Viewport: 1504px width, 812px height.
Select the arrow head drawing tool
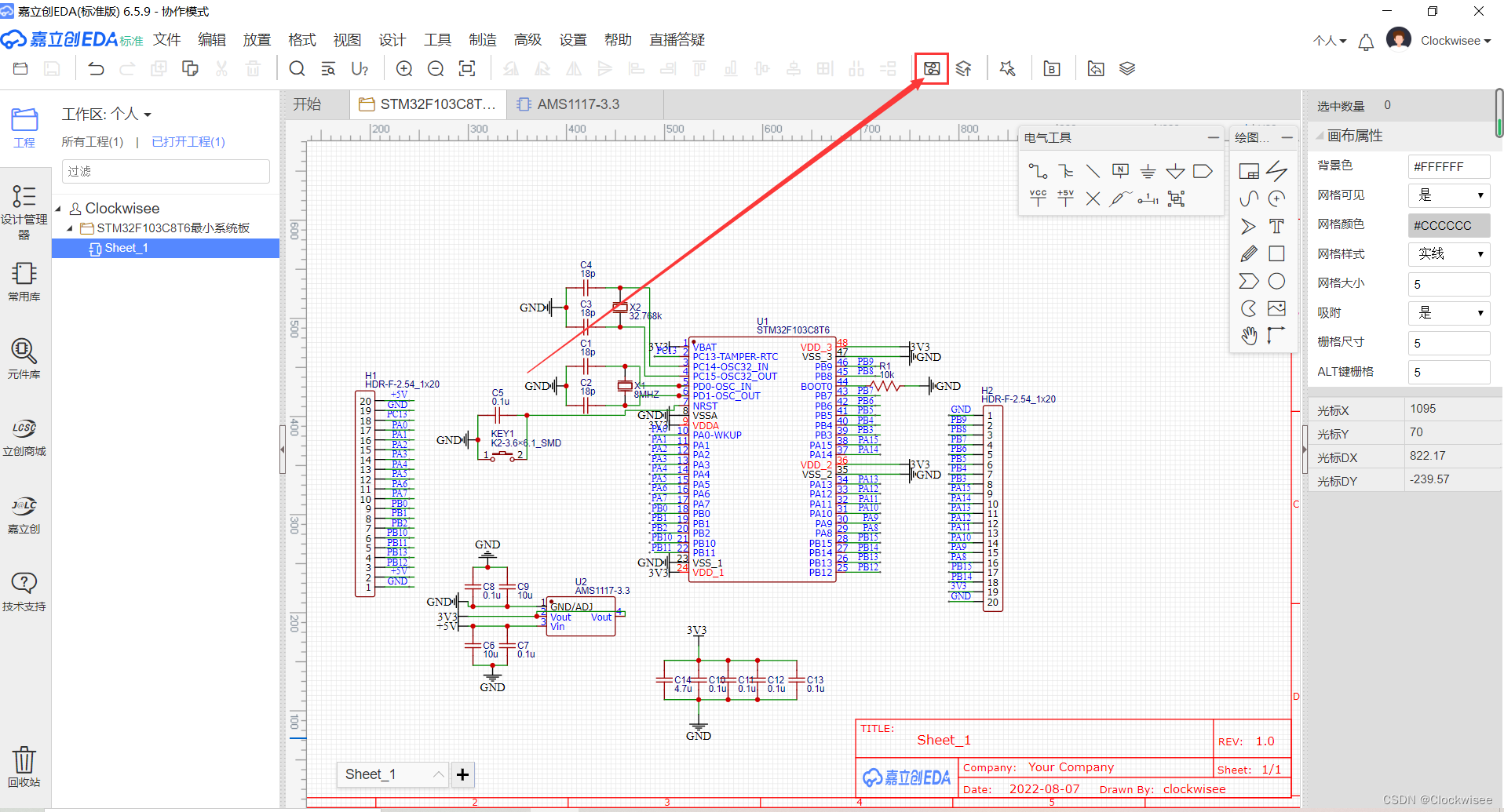pos(1249,227)
